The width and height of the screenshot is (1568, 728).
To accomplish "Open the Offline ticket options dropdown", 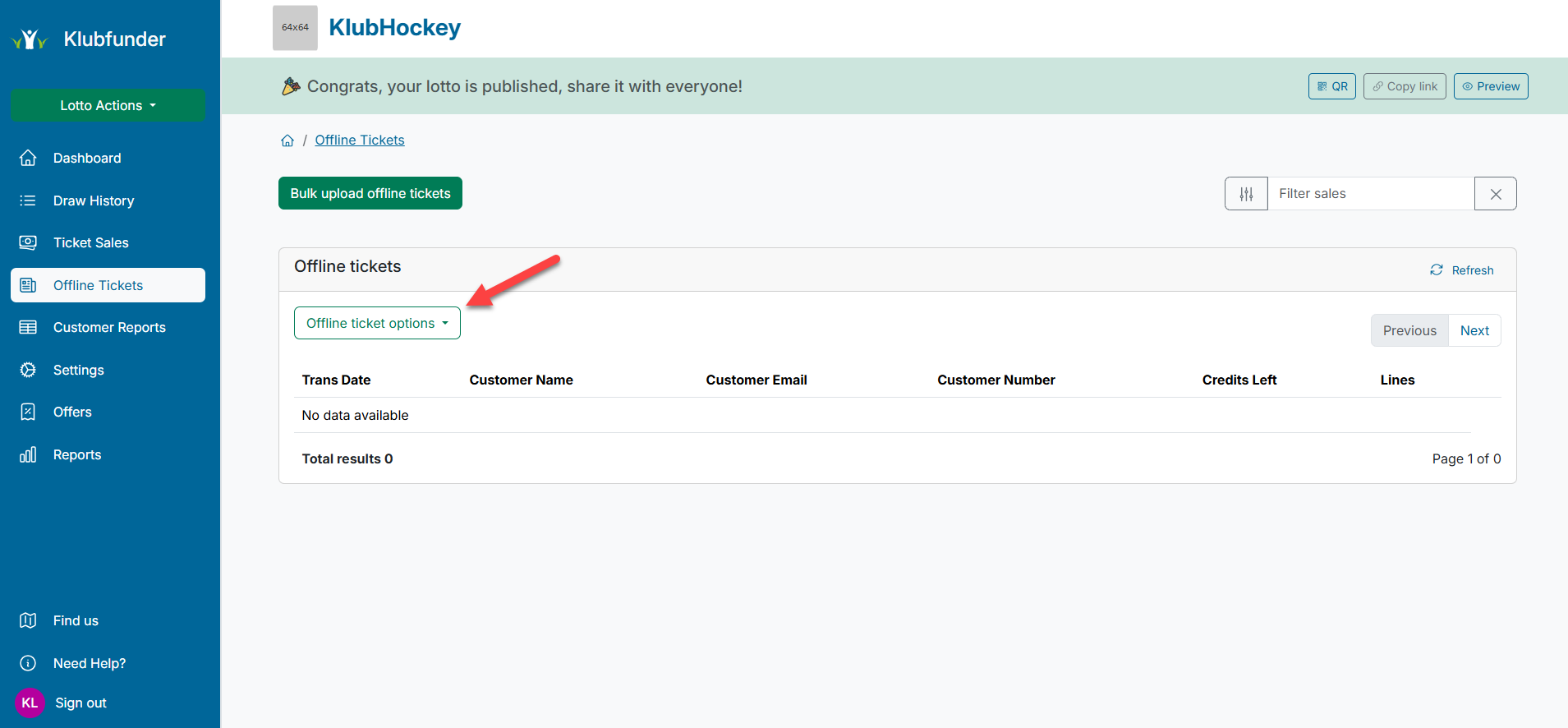I will tap(377, 323).
